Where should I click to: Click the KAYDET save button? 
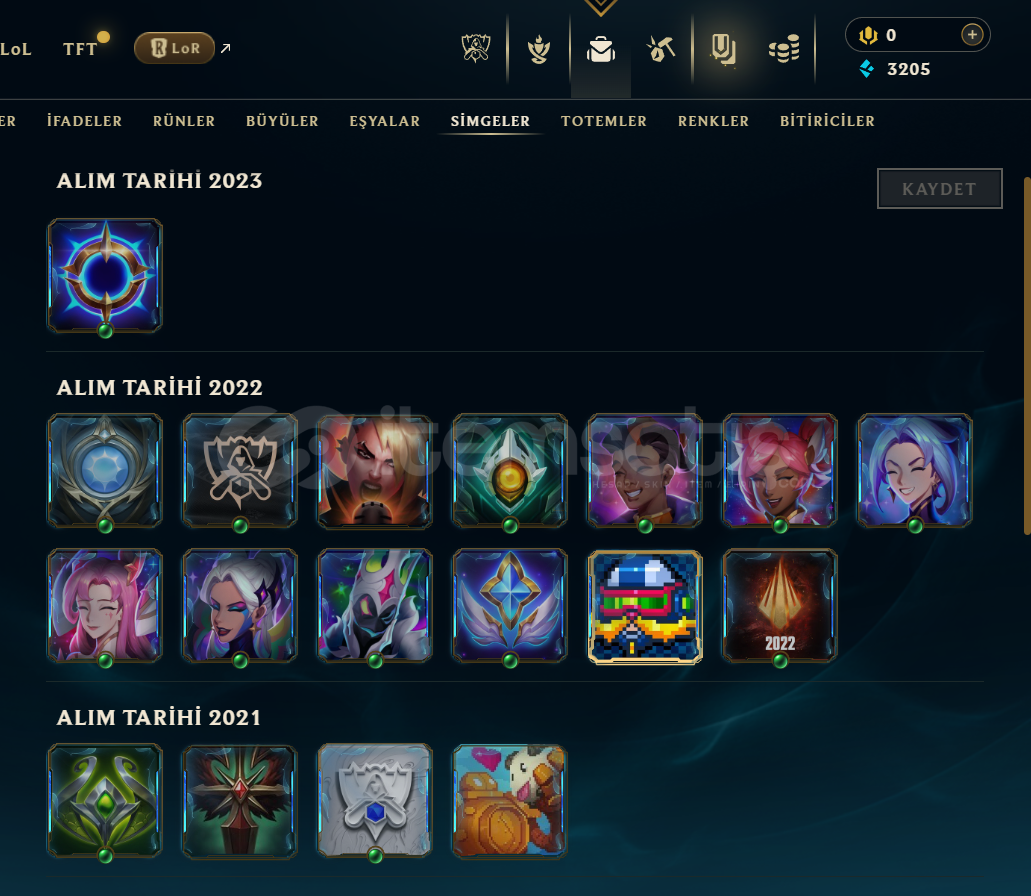tap(940, 189)
